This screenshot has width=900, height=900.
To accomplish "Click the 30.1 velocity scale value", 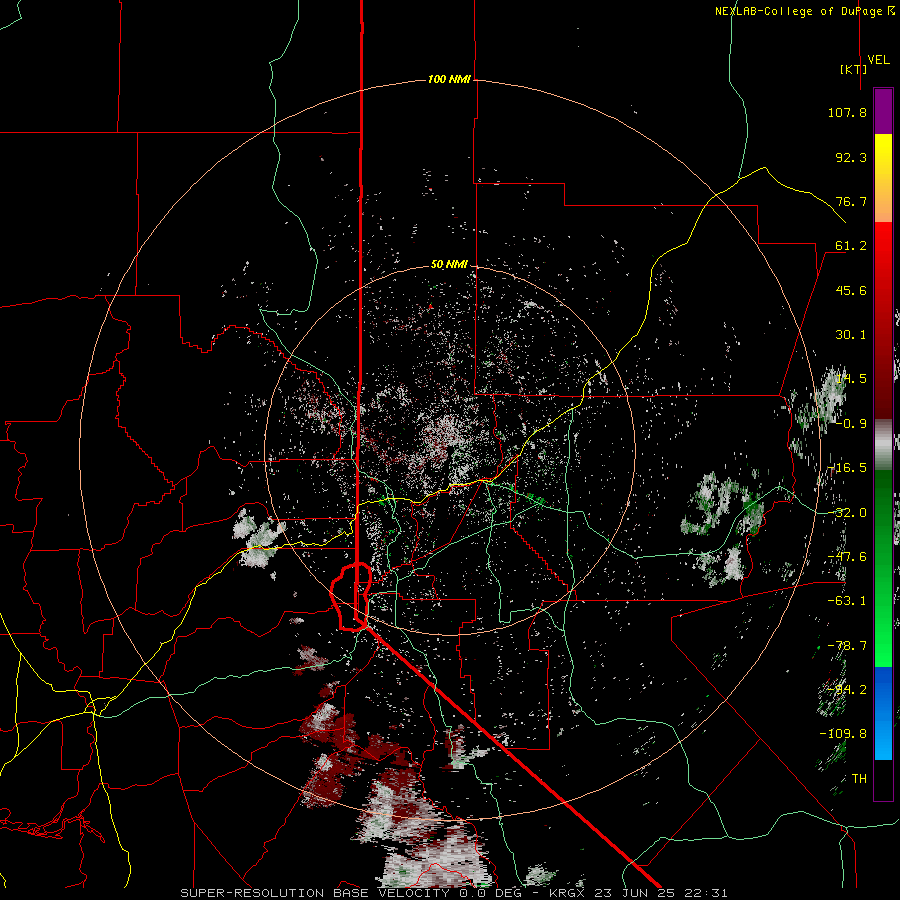I will click(851, 335).
